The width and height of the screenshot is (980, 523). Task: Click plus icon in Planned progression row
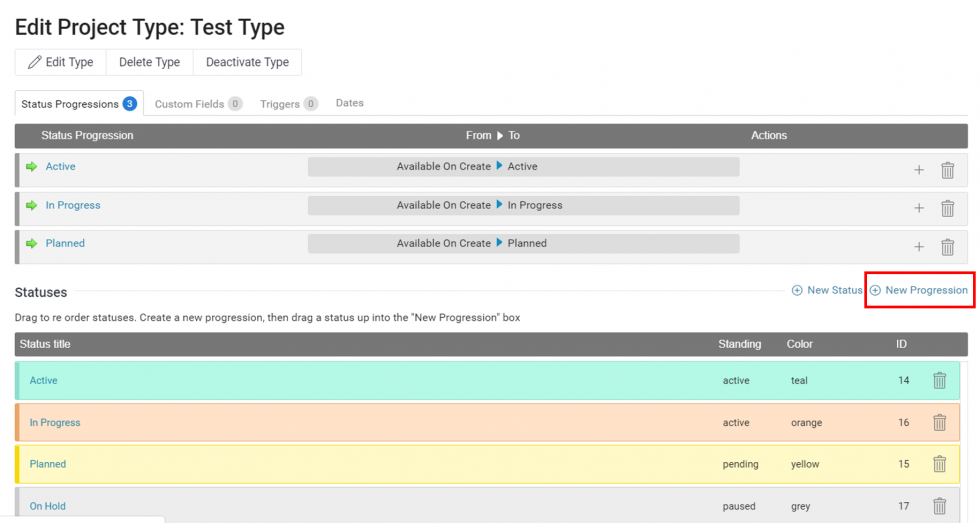click(x=919, y=247)
